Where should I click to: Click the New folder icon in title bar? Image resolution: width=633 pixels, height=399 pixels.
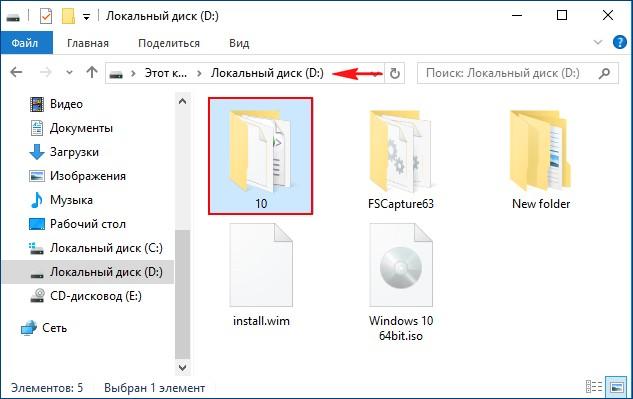tap(69, 17)
